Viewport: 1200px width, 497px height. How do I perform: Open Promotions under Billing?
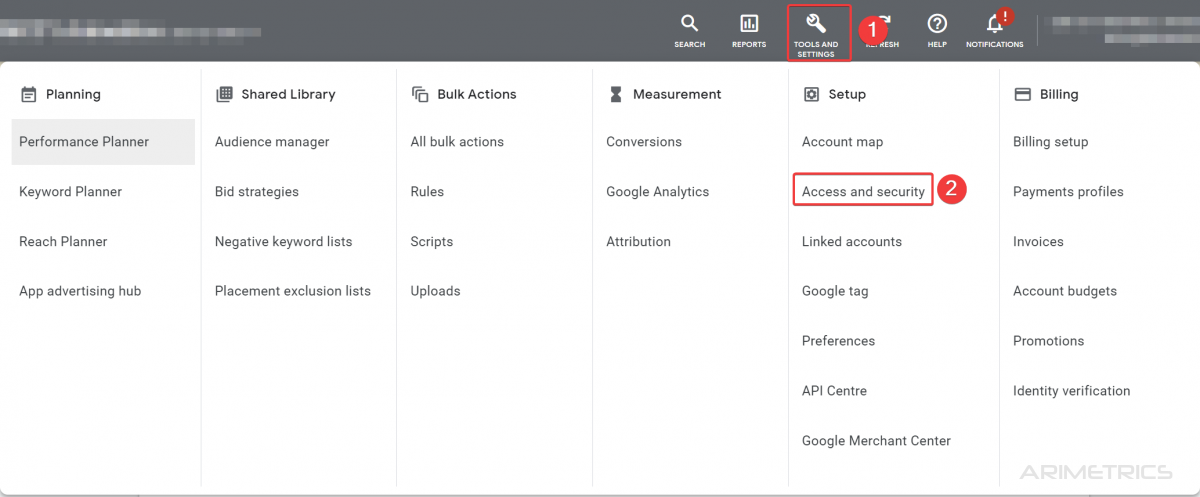pyautogui.click(x=1048, y=341)
